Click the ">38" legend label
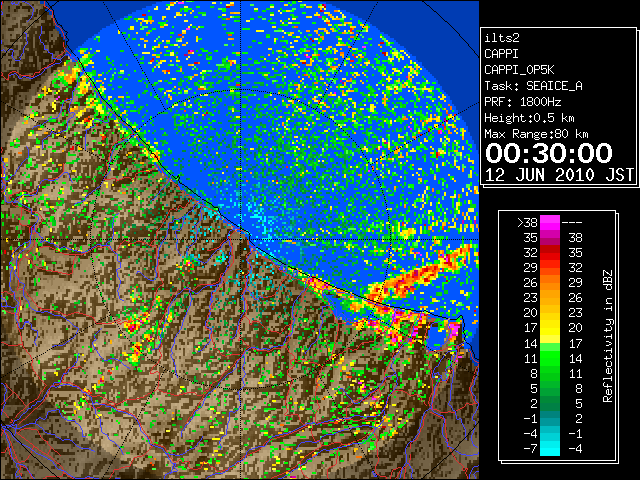This screenshot has width=640, height=480. click(527, 222)
